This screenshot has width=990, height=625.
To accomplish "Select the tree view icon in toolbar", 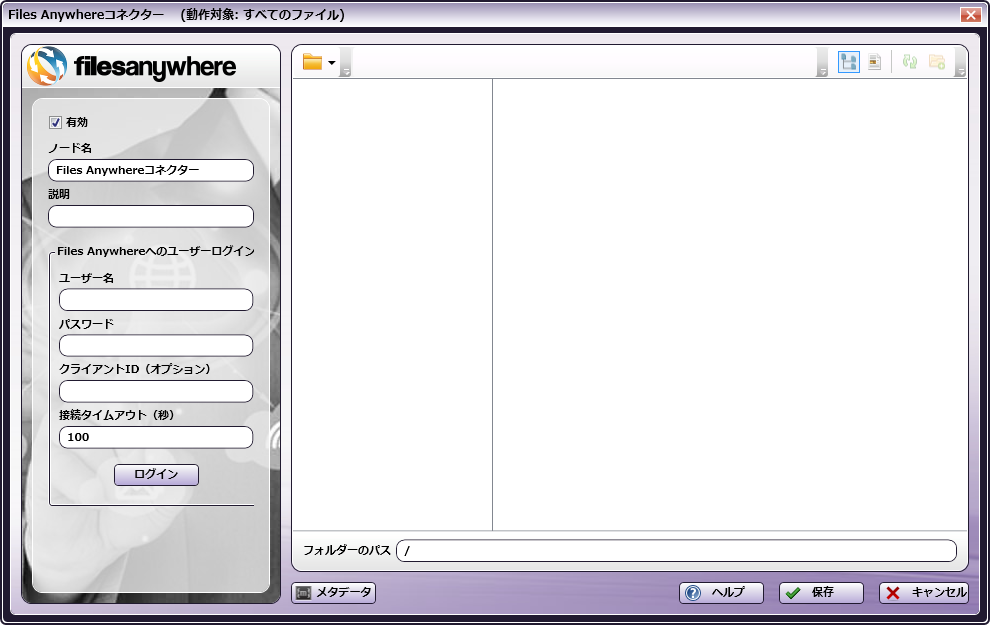I will 849,62.
